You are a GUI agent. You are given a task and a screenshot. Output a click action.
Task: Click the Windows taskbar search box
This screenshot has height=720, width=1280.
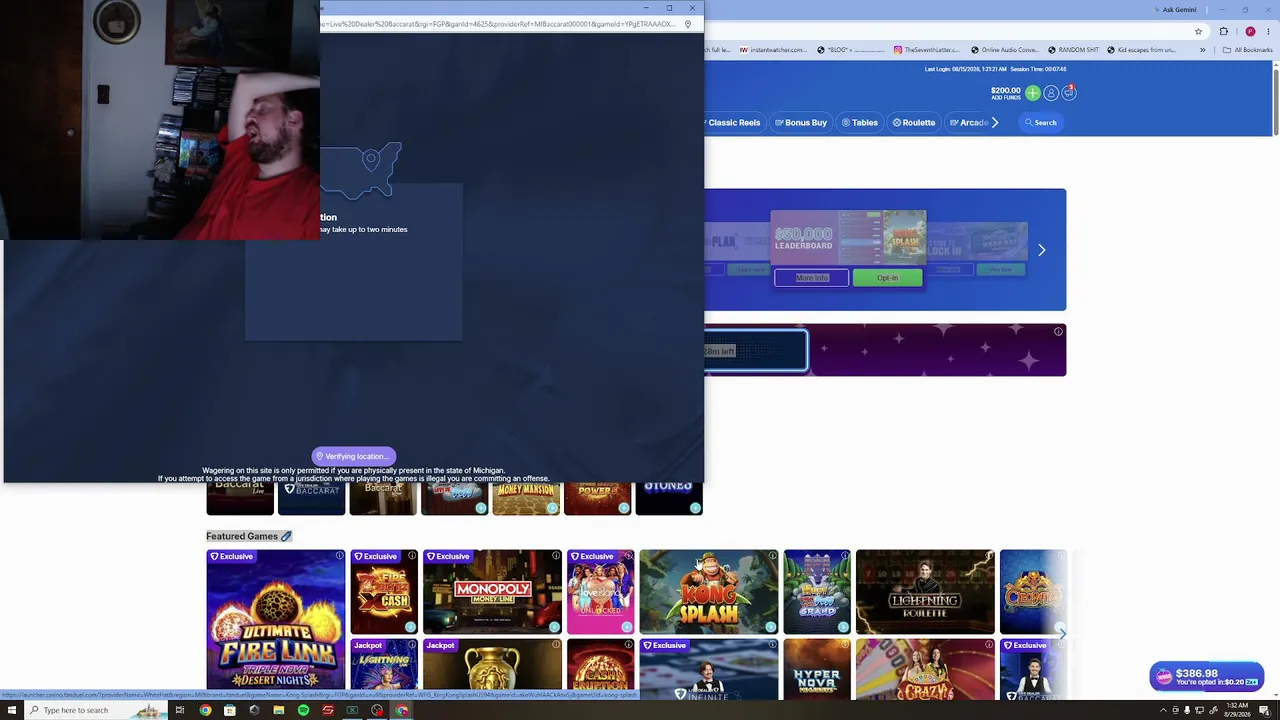point(96,711)
